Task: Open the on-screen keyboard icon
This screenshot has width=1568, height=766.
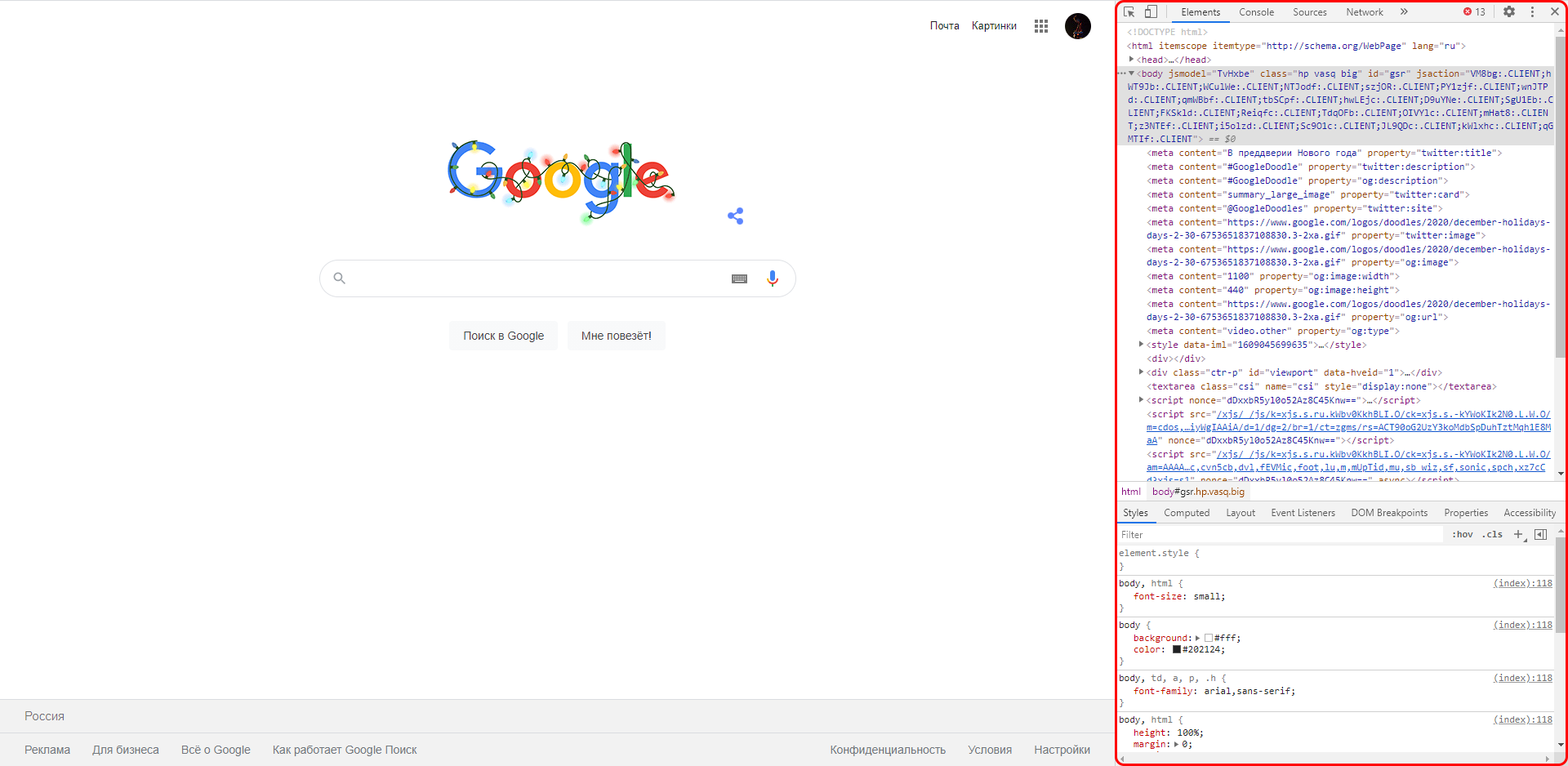Action: [739, 278]
